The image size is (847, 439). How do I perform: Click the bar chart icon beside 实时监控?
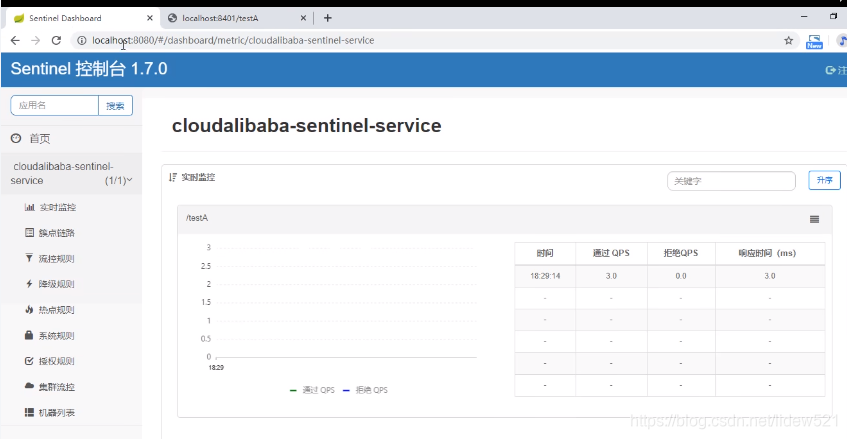point(29,207)
